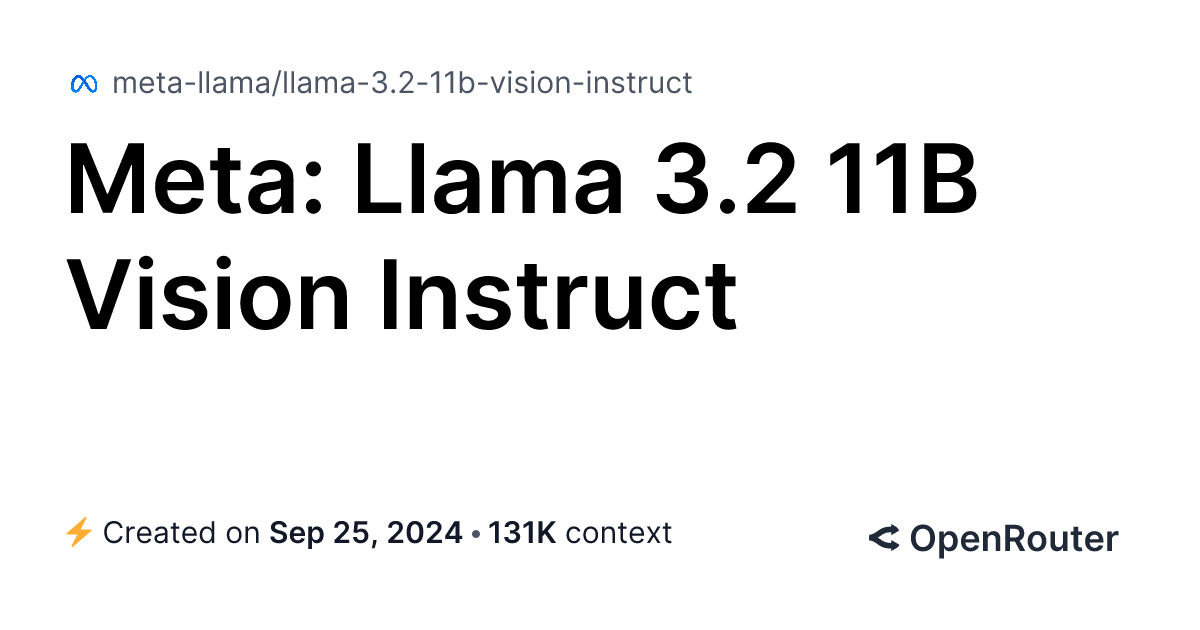Click the Meta infinity logo icon

click(x=83, y=84)
